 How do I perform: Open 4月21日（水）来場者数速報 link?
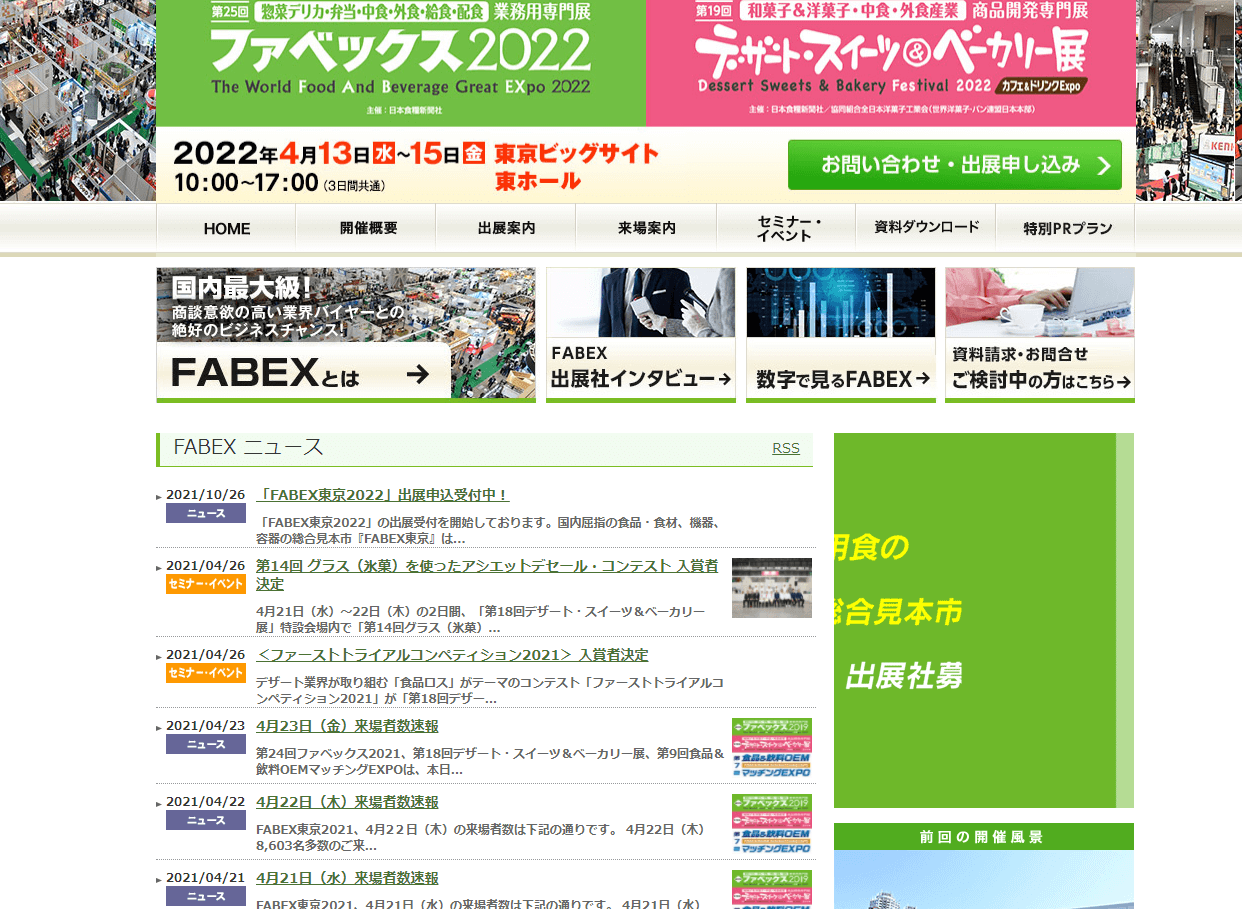347,878
